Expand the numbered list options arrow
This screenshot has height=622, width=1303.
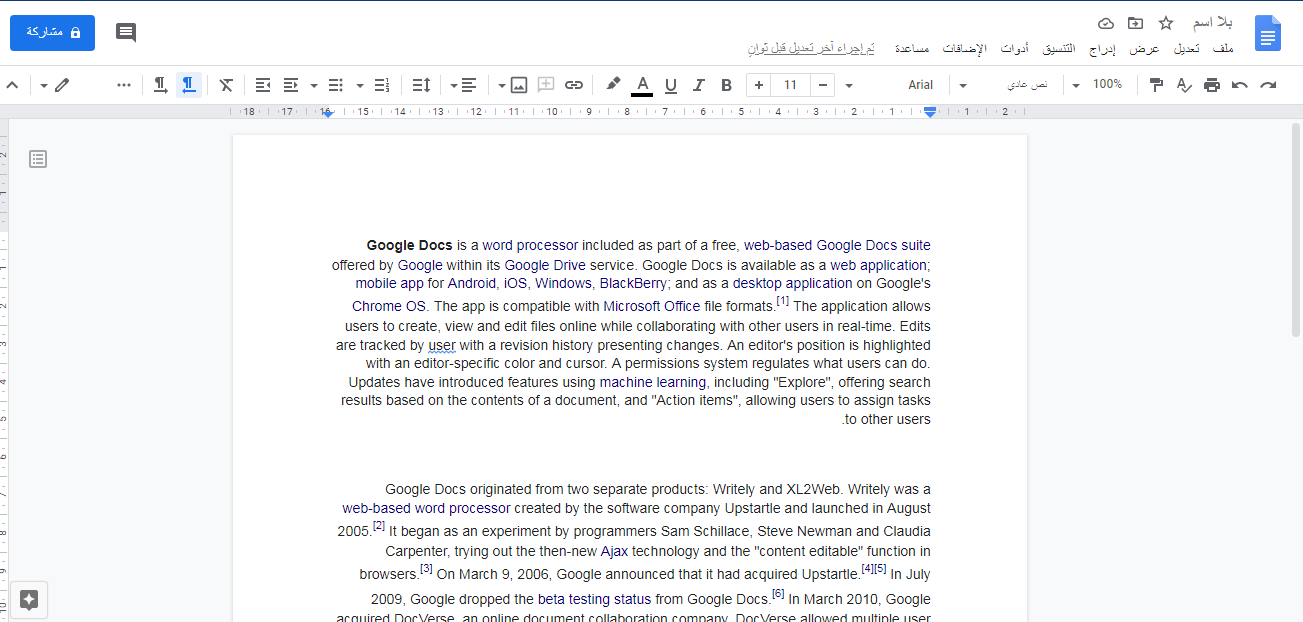point(360,85)
